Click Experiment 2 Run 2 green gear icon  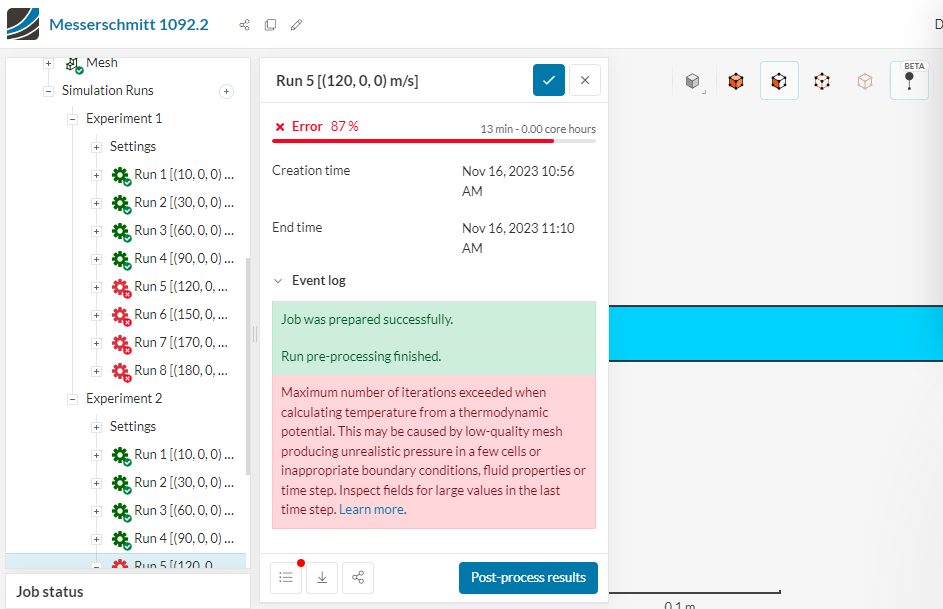pos(121,484)
